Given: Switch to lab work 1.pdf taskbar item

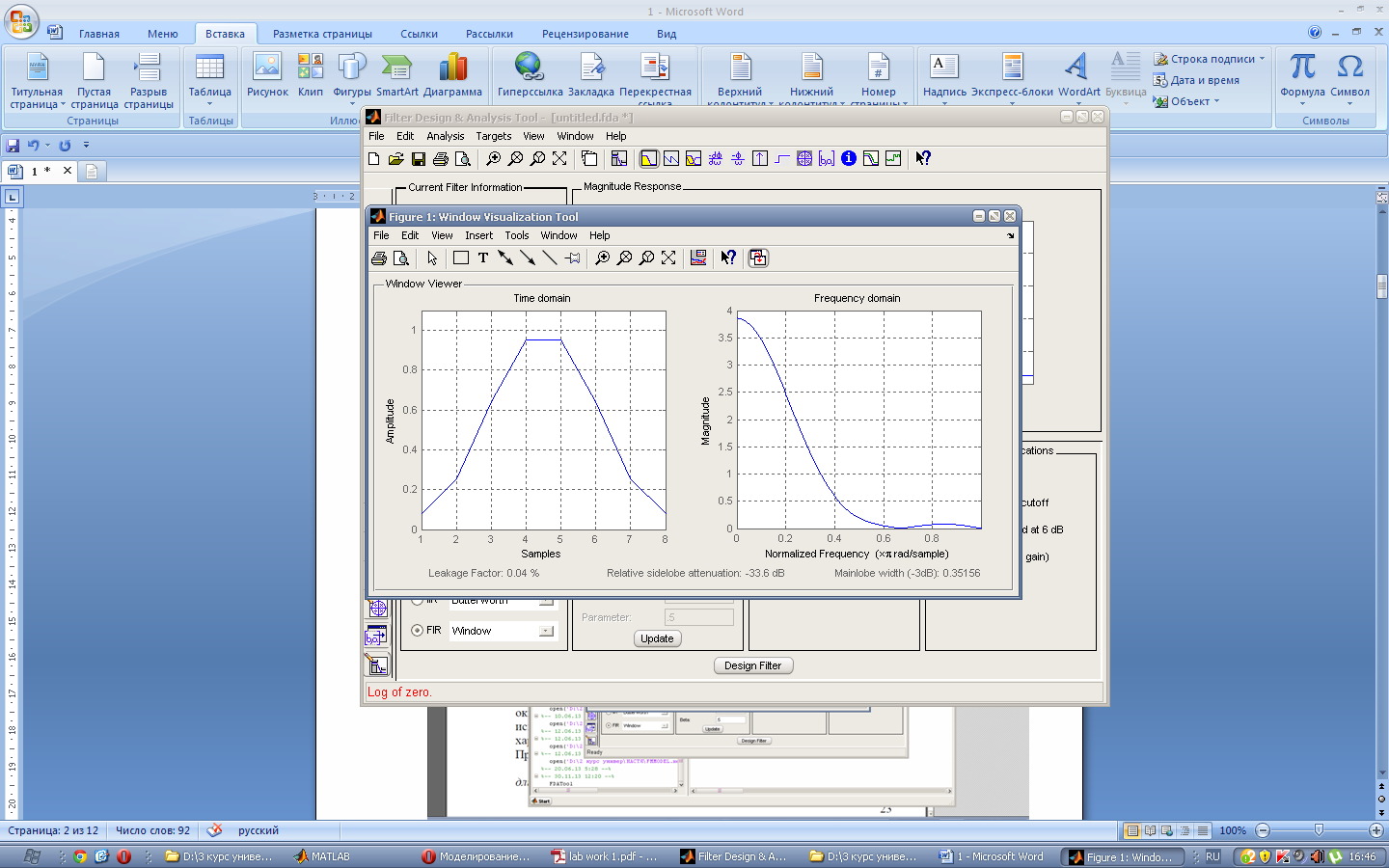Looking at the screenshot, I should (605, 856).
